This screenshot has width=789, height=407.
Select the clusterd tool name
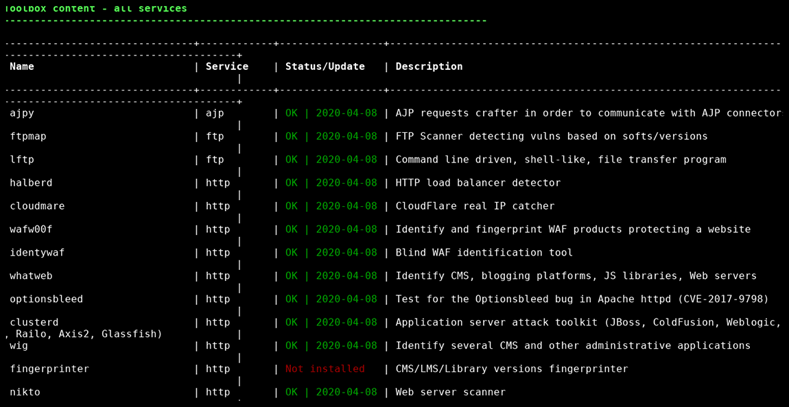(x=34, y=322)
